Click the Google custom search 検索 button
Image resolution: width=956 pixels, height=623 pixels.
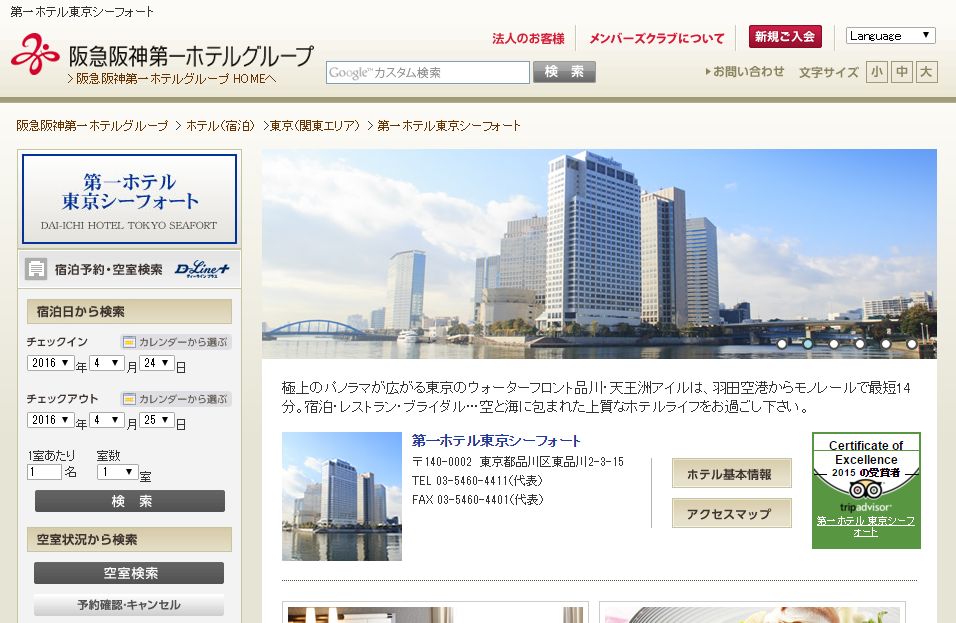point(564,72)
